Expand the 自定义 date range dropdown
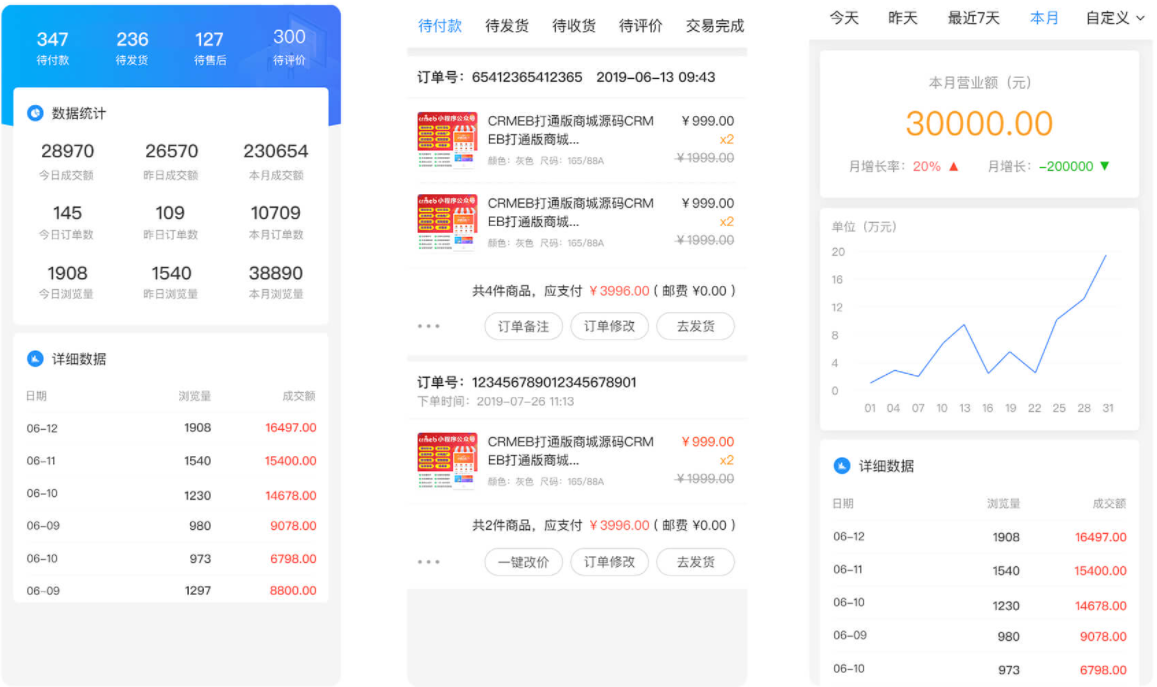Image resolution: width=1157 pixels, height=687 pixels. point(1115,18)
